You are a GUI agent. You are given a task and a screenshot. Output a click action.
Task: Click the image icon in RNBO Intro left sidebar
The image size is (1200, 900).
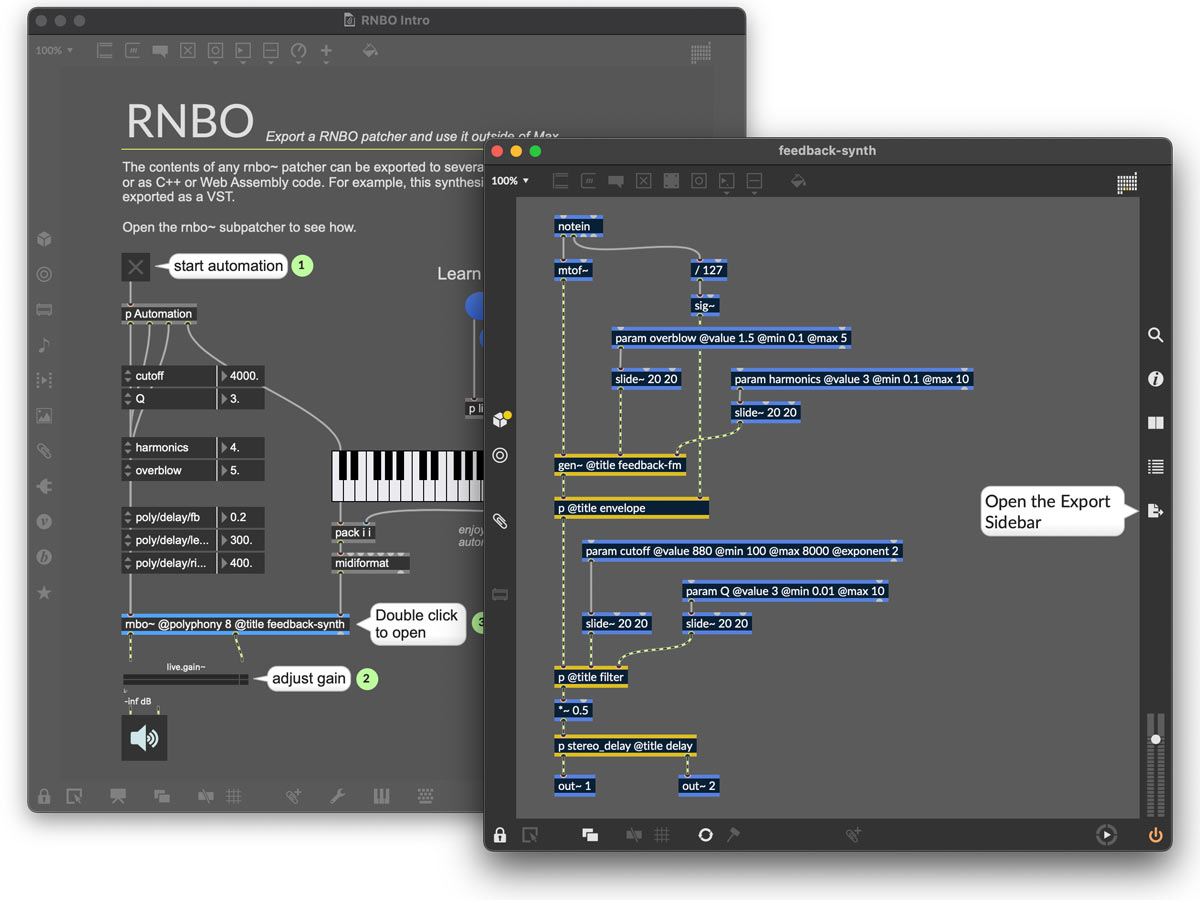coord(44,416)
